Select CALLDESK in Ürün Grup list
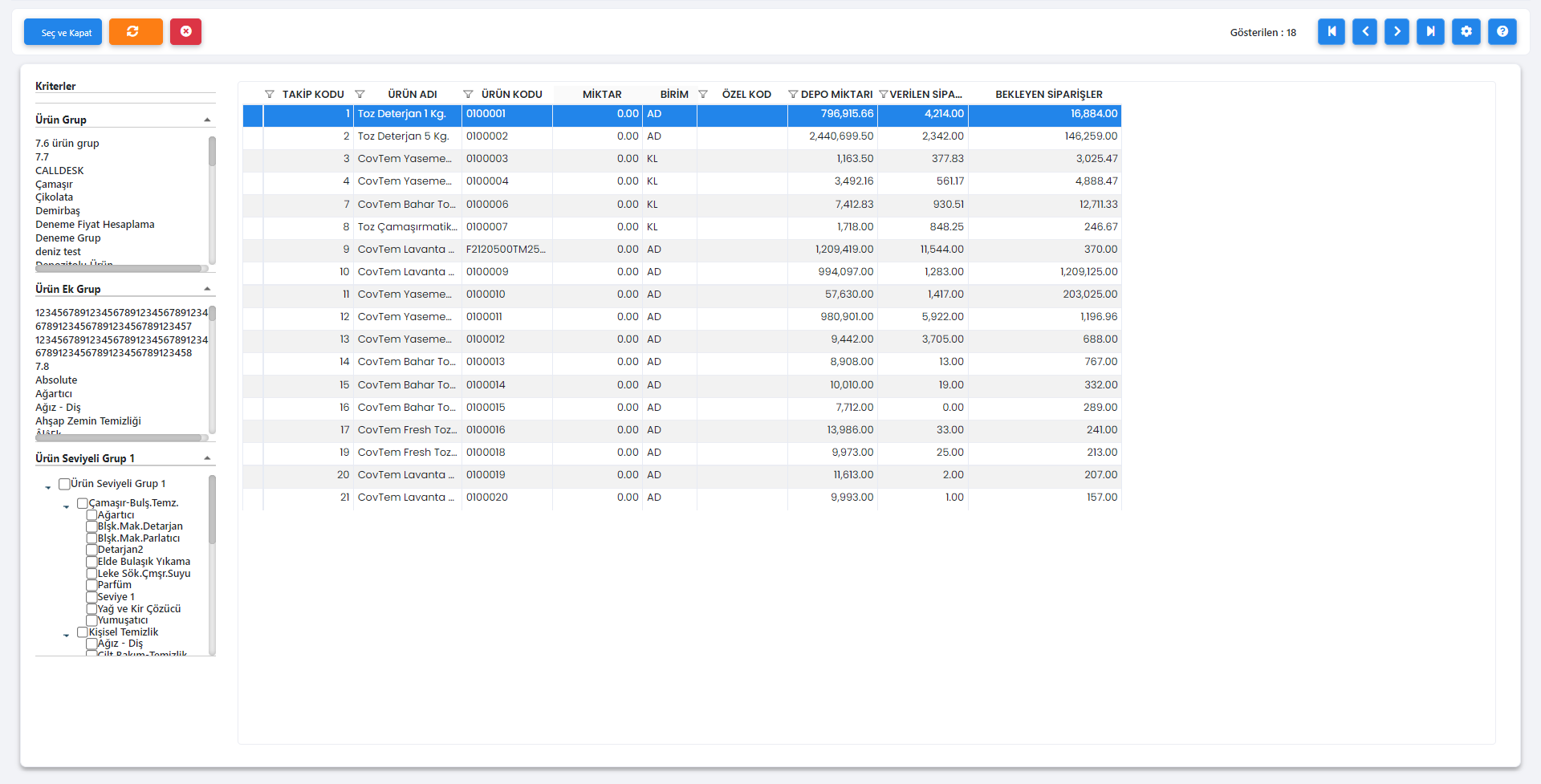This screenshot has width=1541, height=784. click(x=59, y=171)
